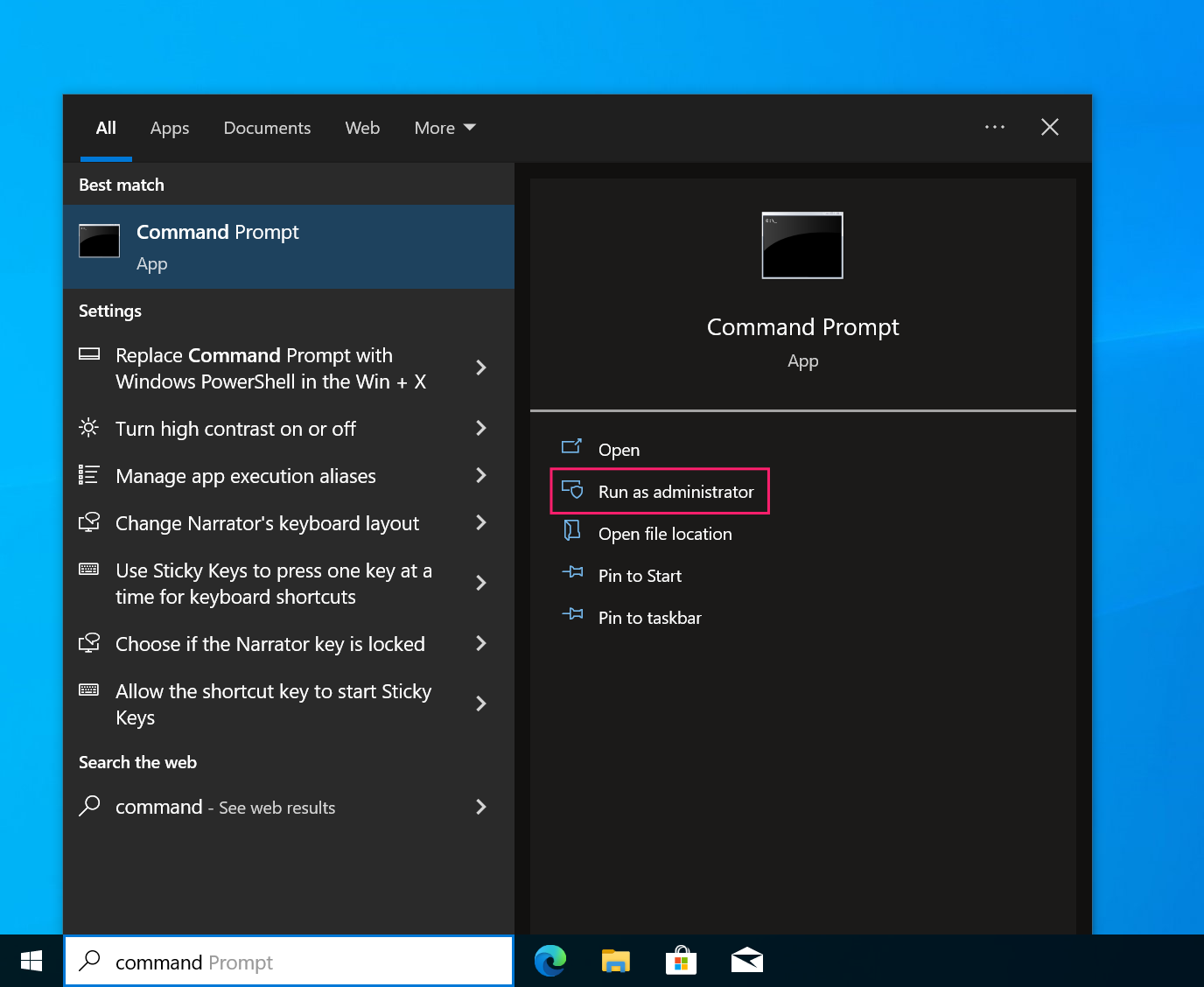The height and width of the screenshot is (987, 1204).
Task: Click the Open icon in the right pane
Action: (x=571, y=447)
